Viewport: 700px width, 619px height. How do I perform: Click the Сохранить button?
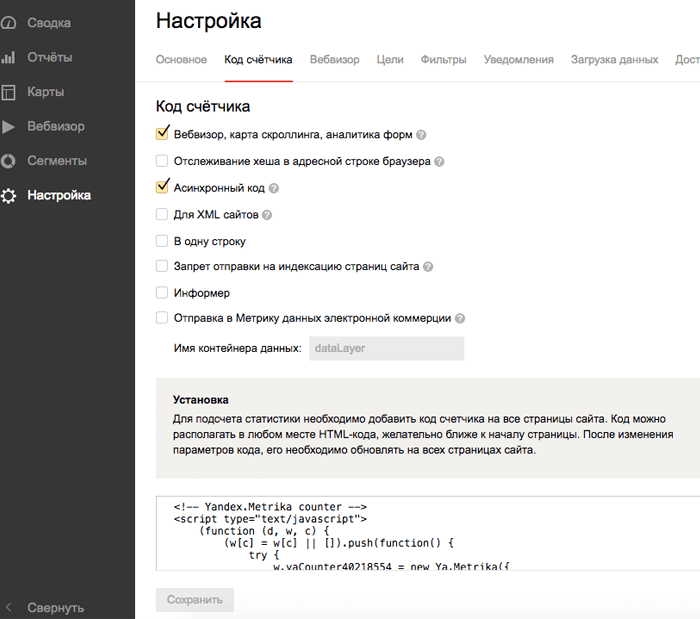coord(195,600)
